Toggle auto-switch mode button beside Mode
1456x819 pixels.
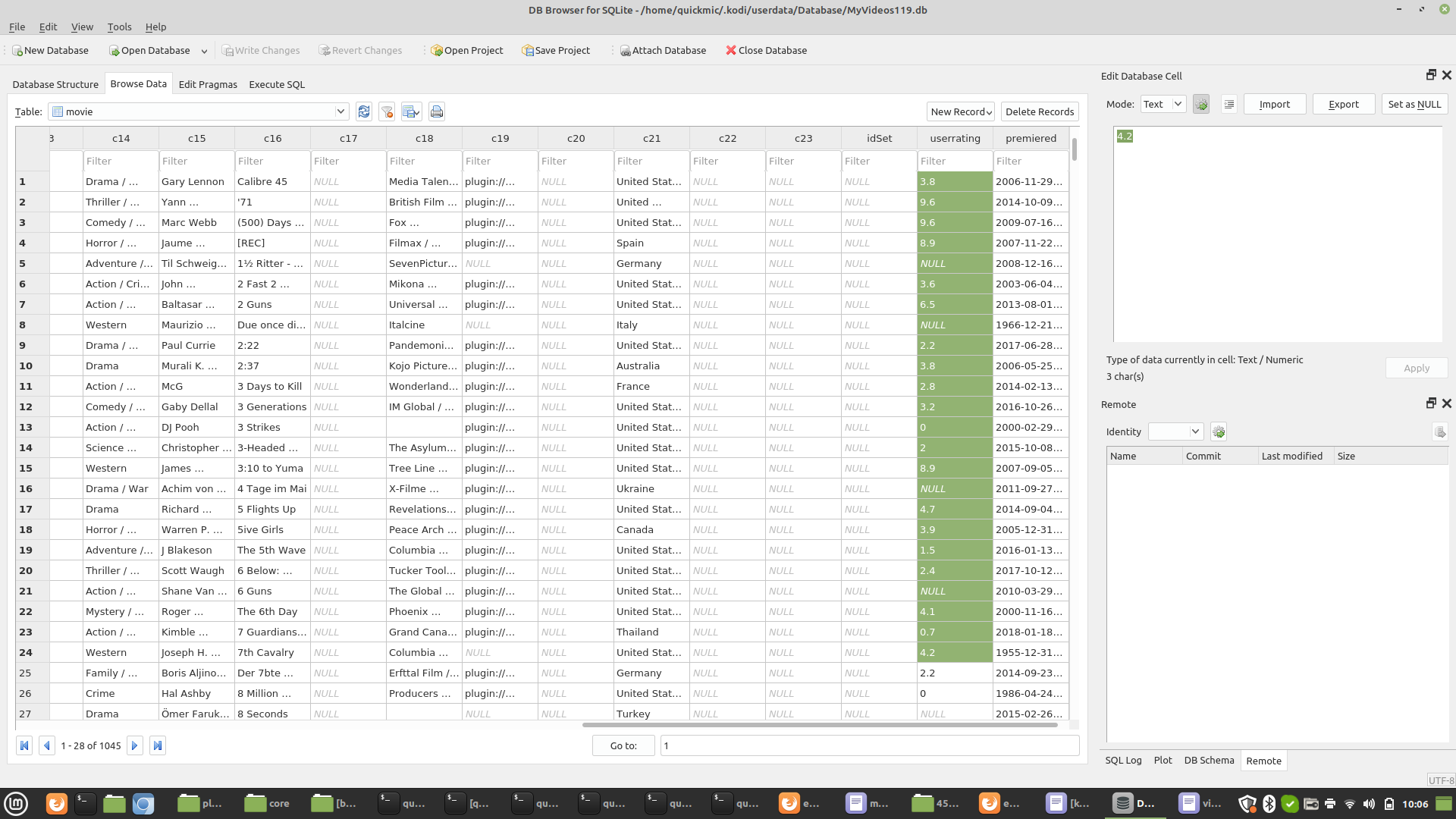[x=1201, y=104]
